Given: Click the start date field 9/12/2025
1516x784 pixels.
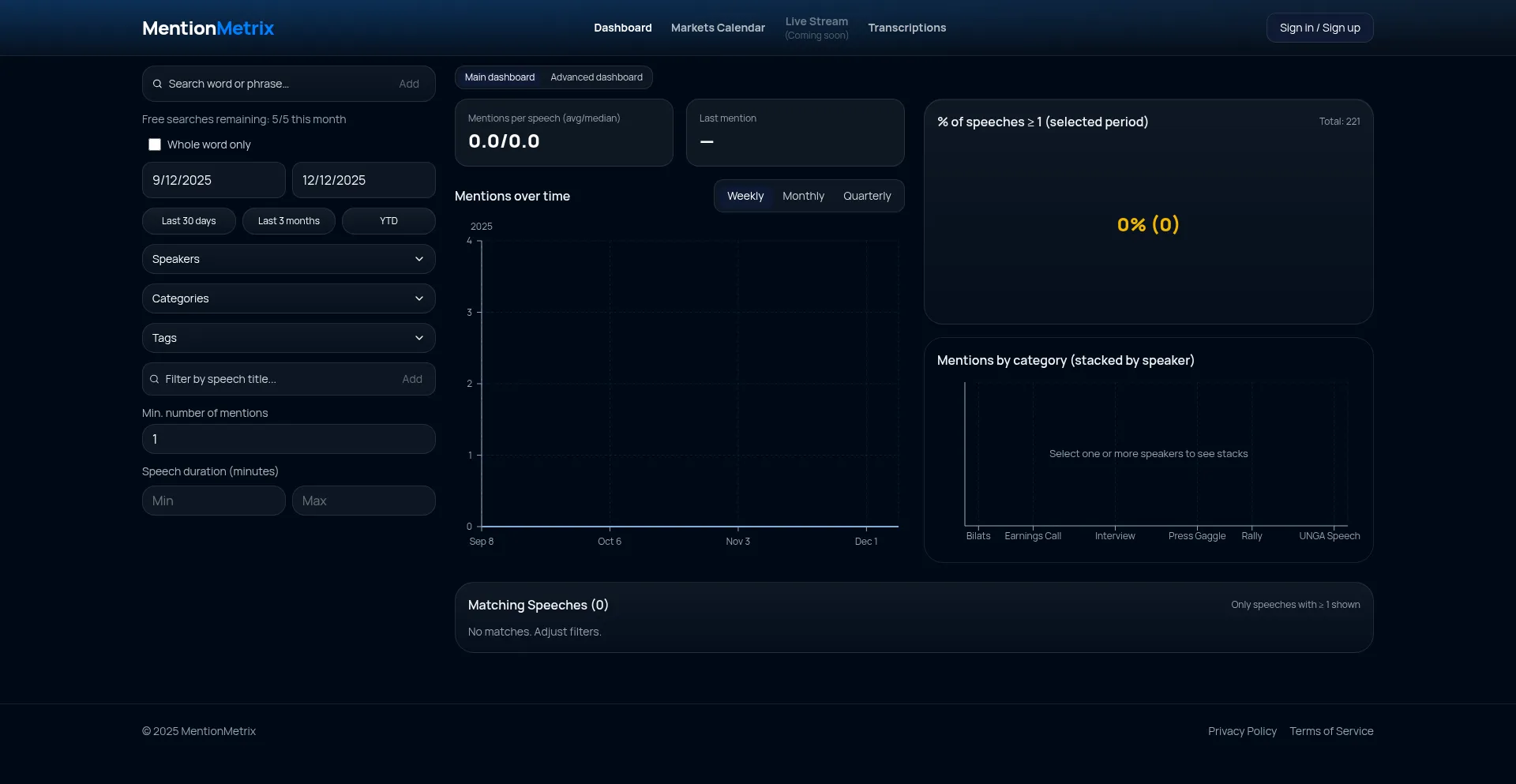Looking at the screenshot, I should coord(213,180).
